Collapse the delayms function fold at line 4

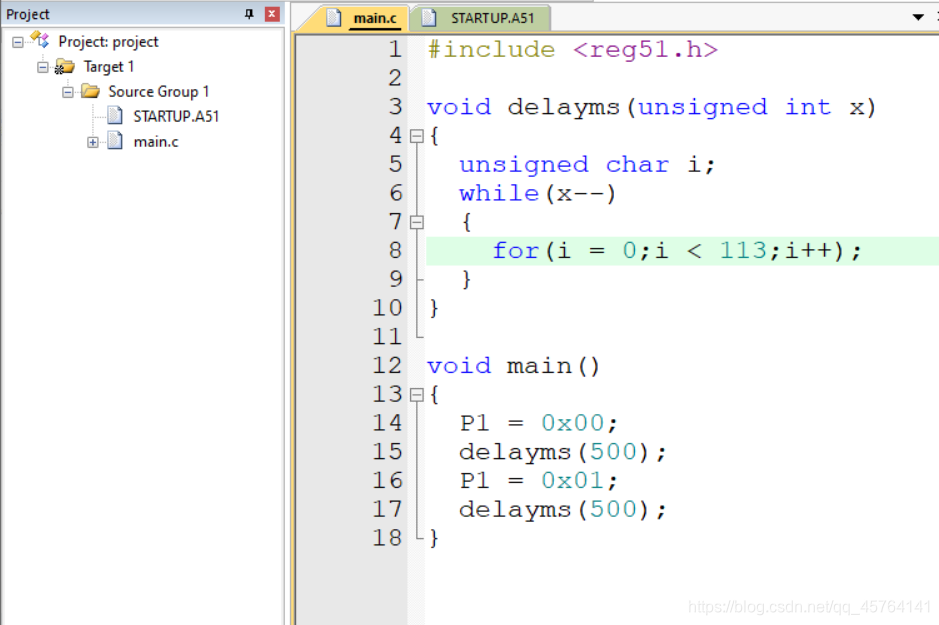point(417,136)
